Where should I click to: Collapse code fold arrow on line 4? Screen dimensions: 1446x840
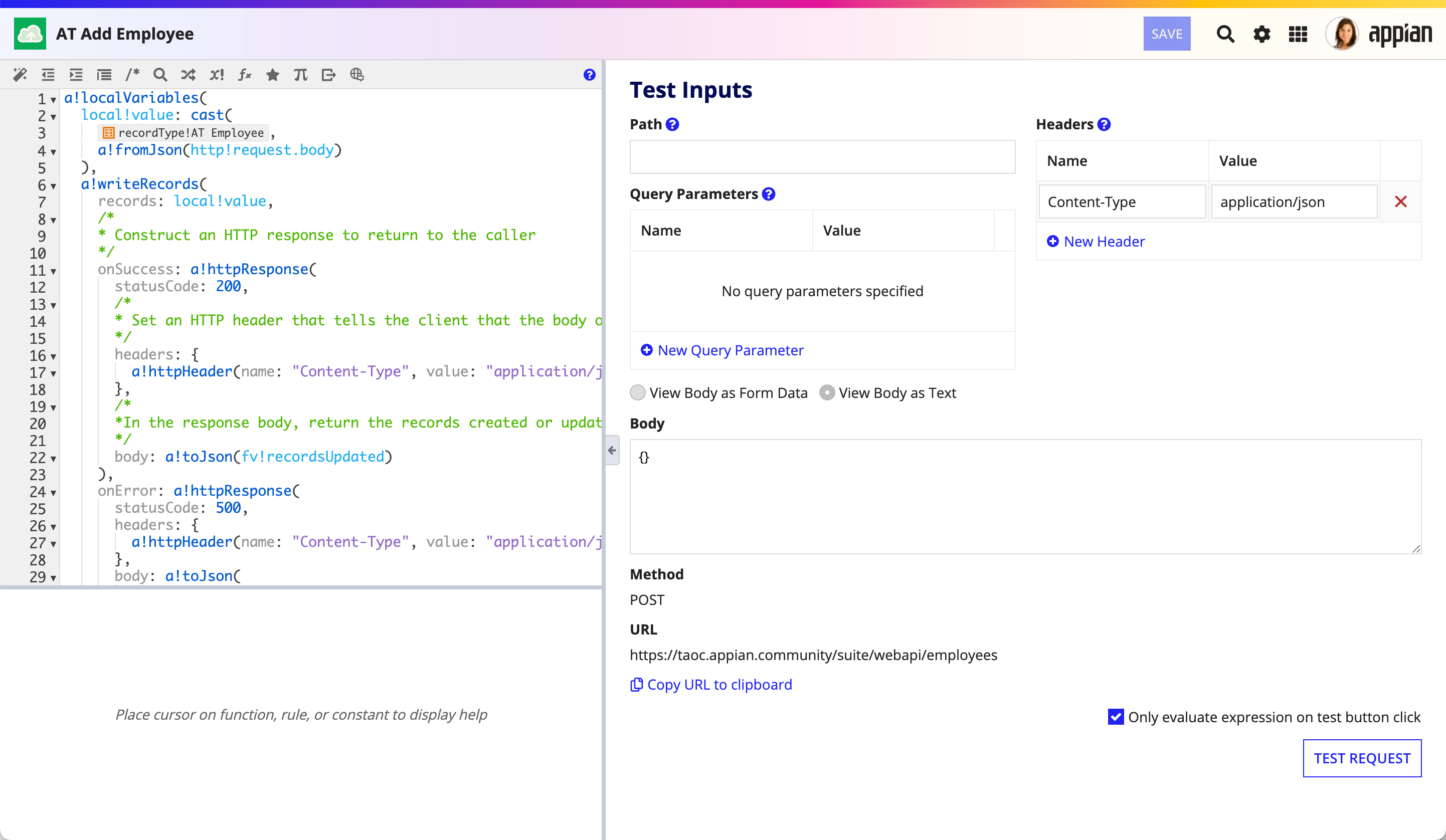point(53,152)
